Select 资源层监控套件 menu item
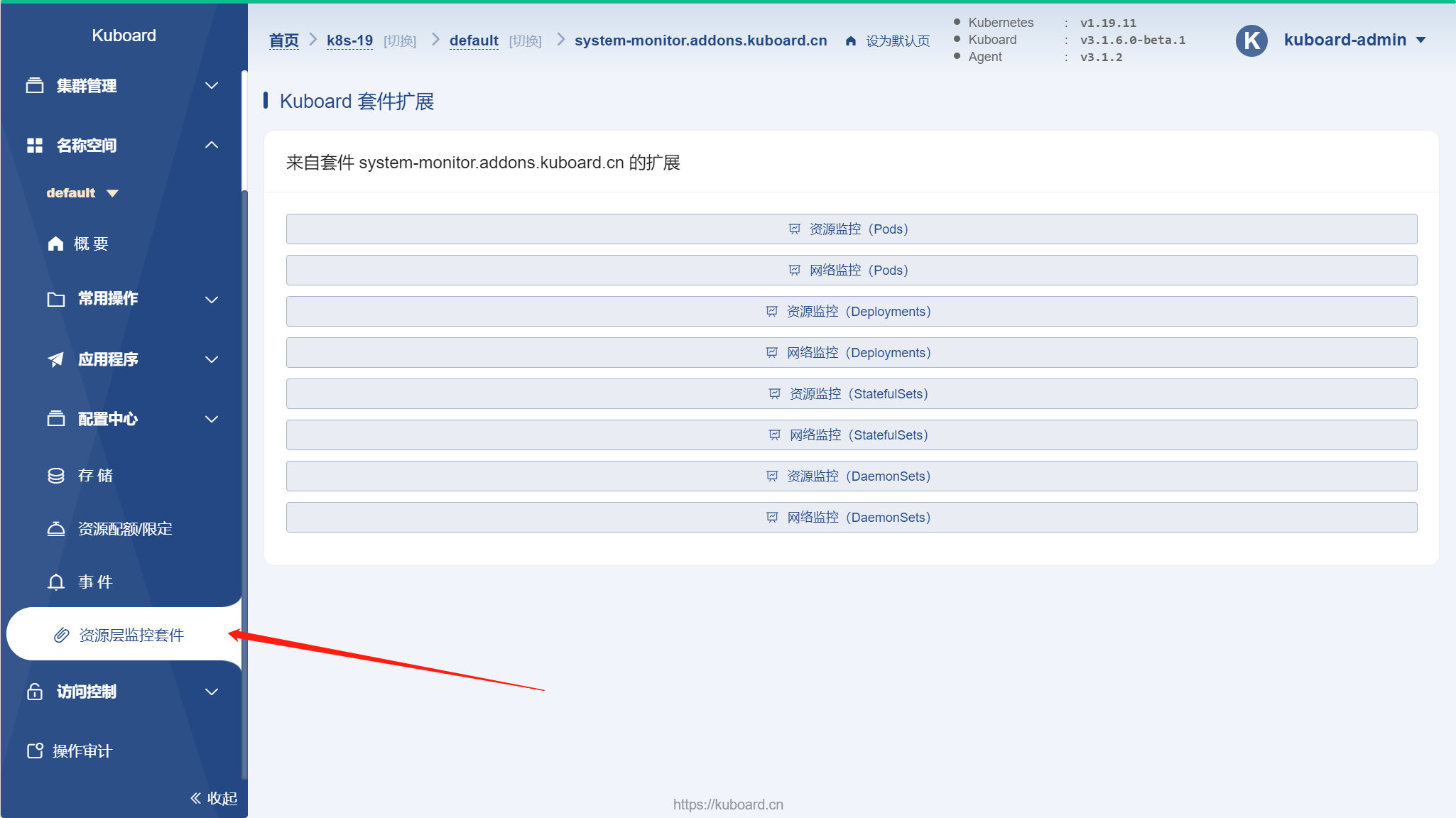This screenshot has height=818, width=1456. (124, 634)
